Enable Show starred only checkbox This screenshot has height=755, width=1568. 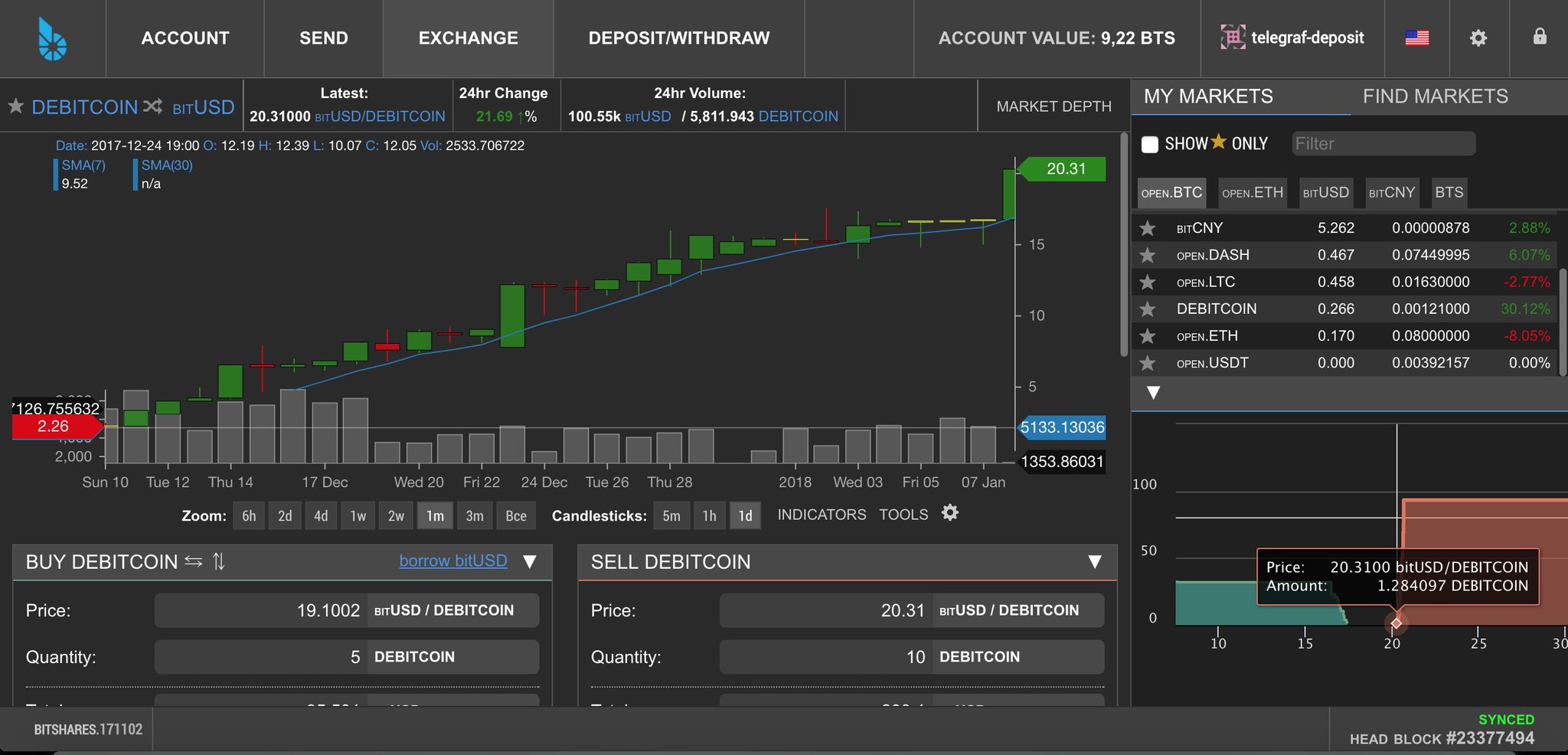1150,144
